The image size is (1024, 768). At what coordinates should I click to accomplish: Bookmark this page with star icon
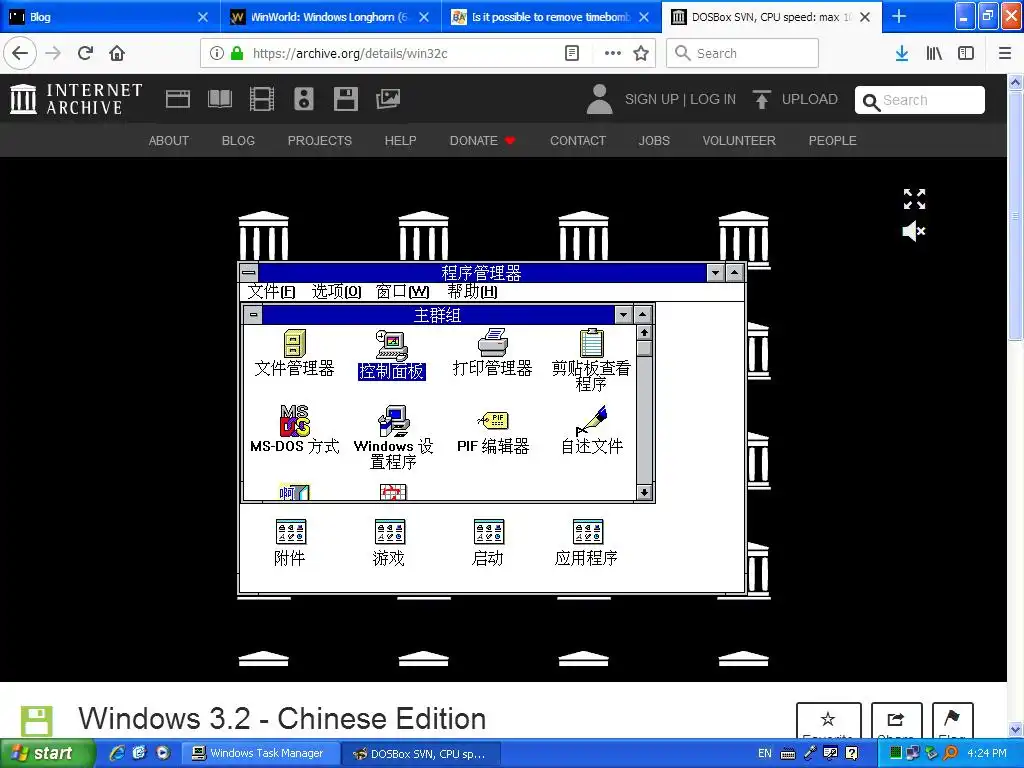pos(641,54)
